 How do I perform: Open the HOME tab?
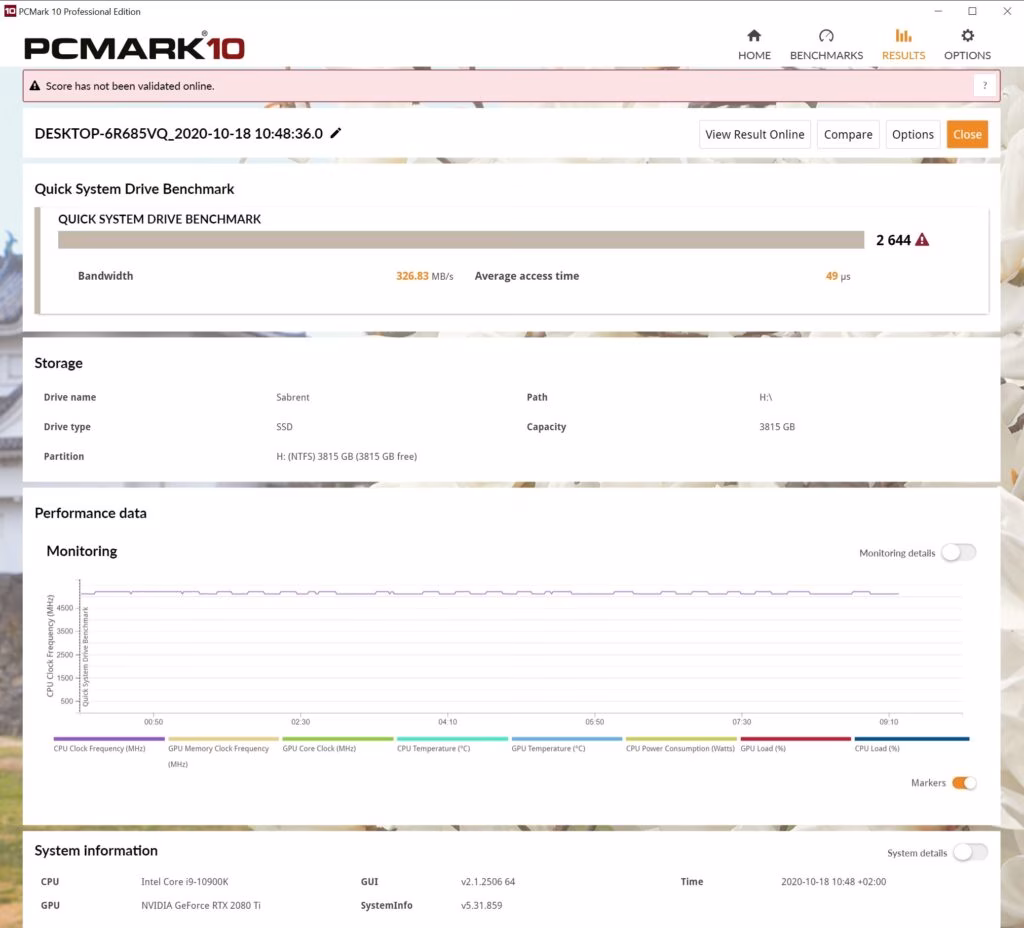(x=754, y=44)
